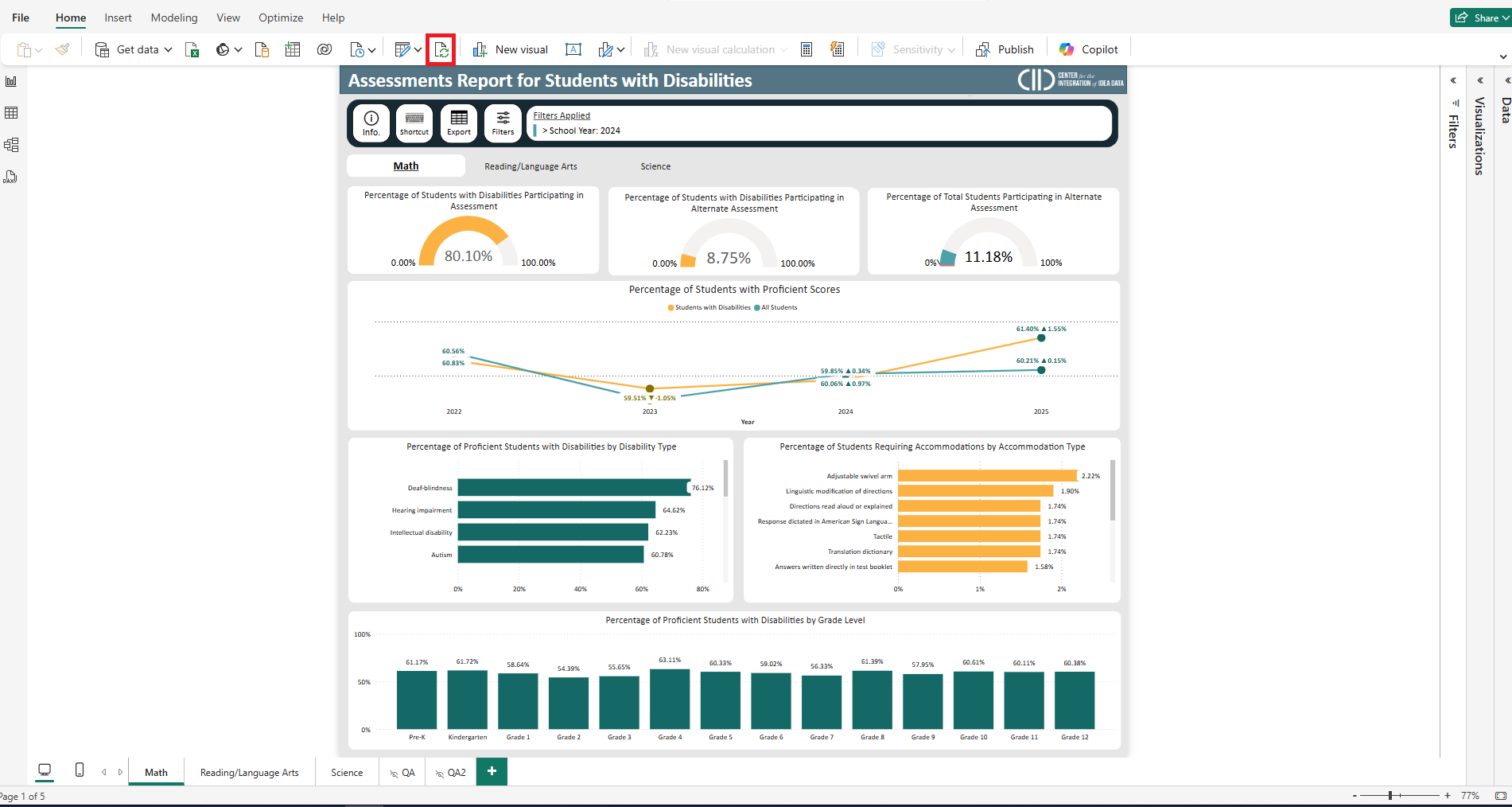The image size is (1512, 807).
Task: Insert a text box from the ribbon
Action: click(573, 50)
